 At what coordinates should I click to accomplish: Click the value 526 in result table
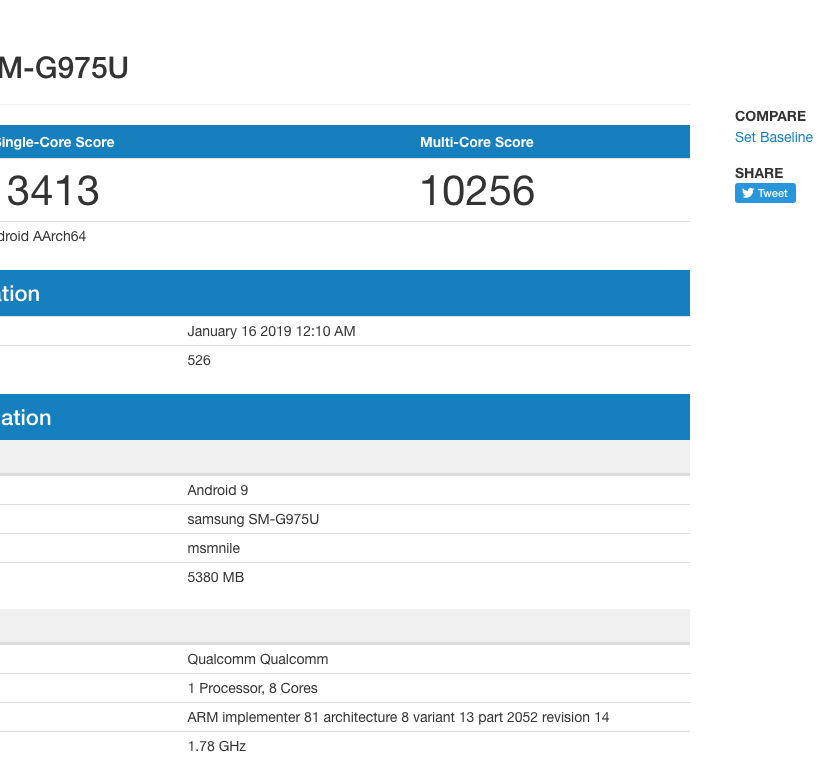click(x=199, y=360)
